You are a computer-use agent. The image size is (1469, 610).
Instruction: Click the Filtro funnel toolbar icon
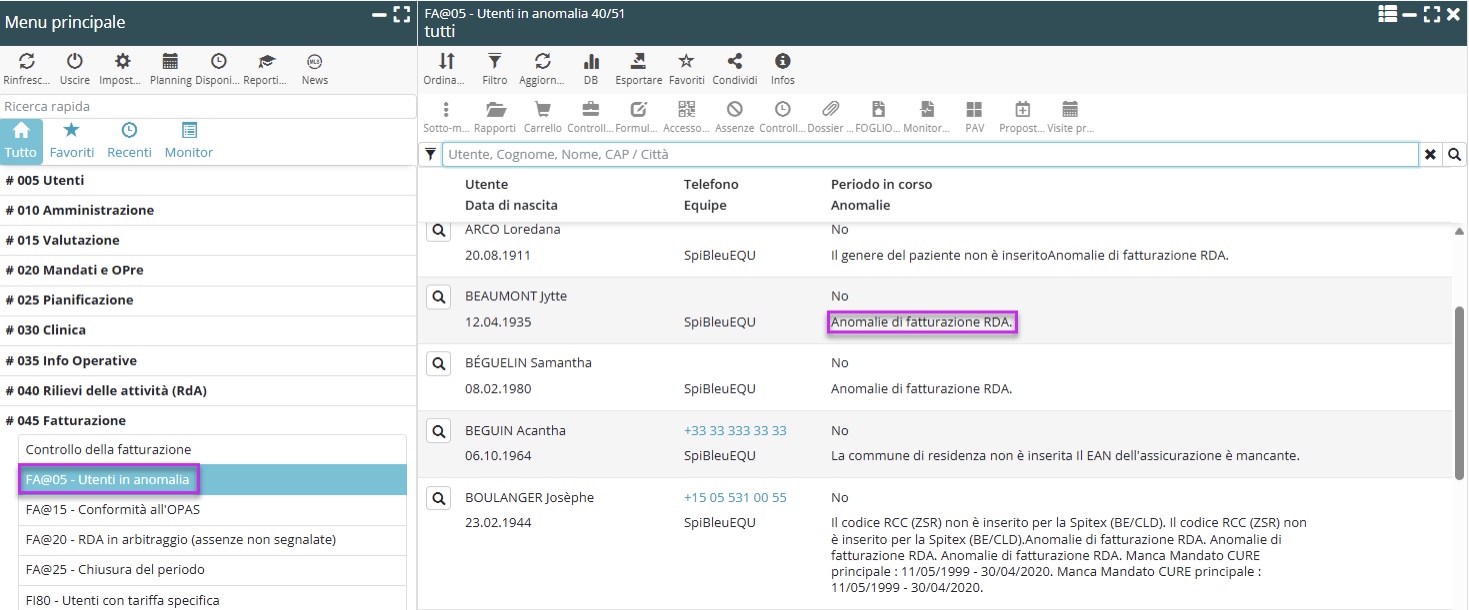[494, 62]
